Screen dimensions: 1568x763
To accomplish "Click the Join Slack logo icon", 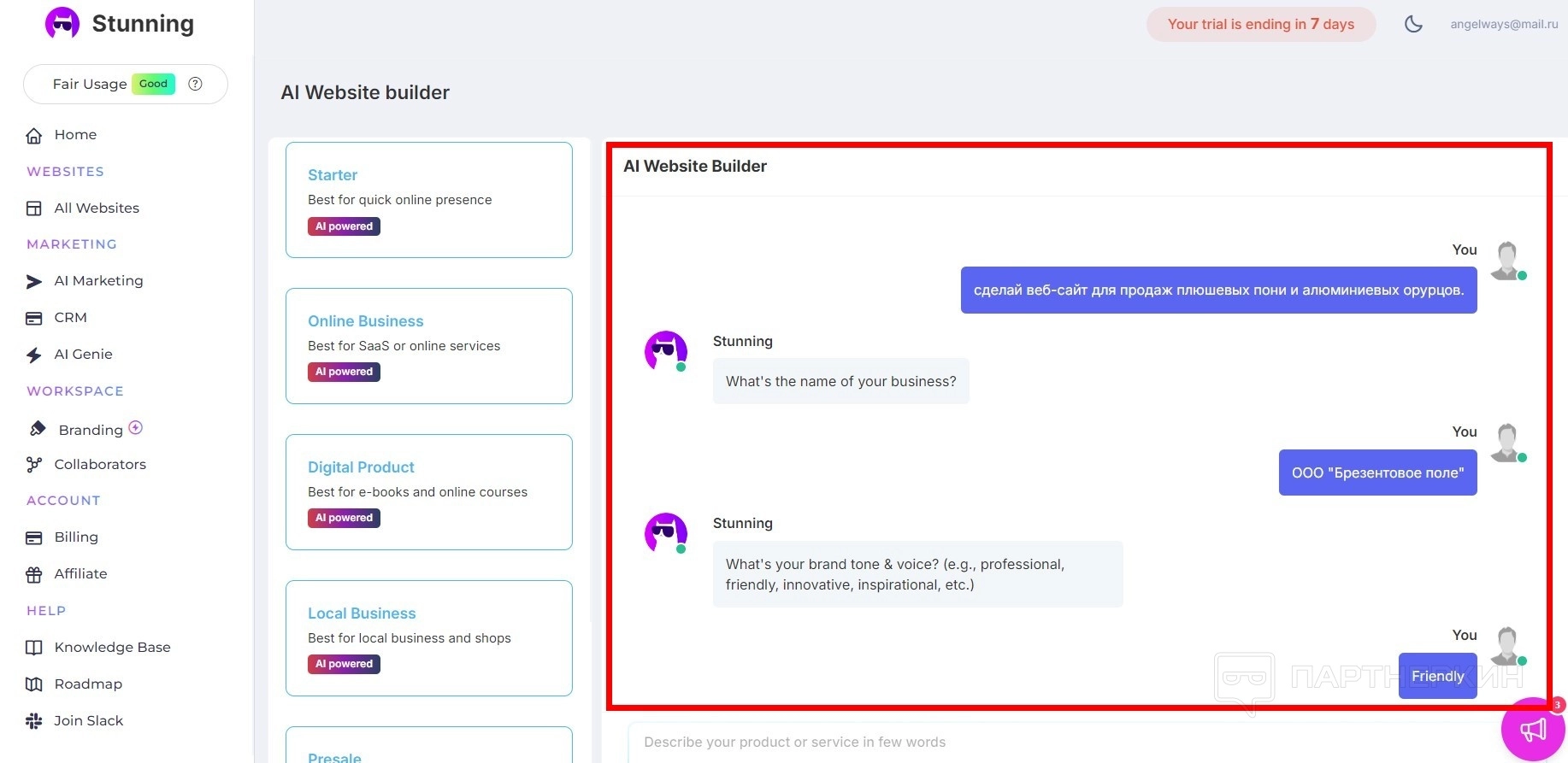I will (34, 721).
